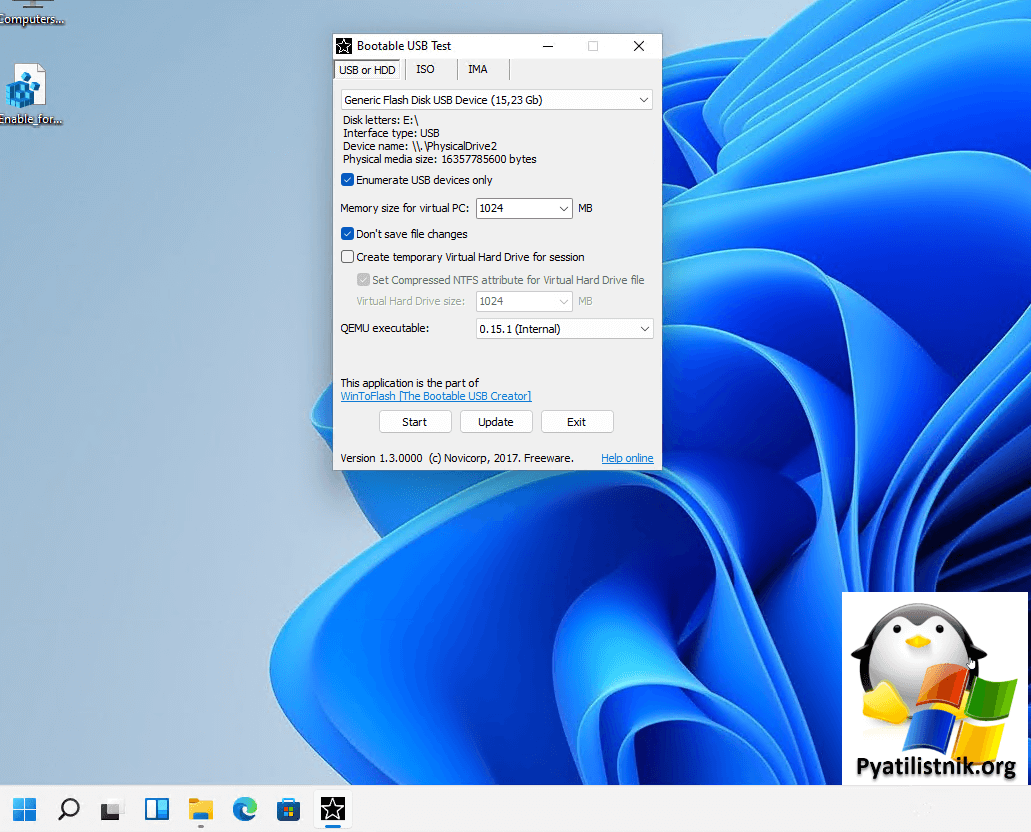This screenshot has height=832, width=1031.
Task: Open the WinToFlash Bootable USB Creator link
Action: click(x=436, y=396)
